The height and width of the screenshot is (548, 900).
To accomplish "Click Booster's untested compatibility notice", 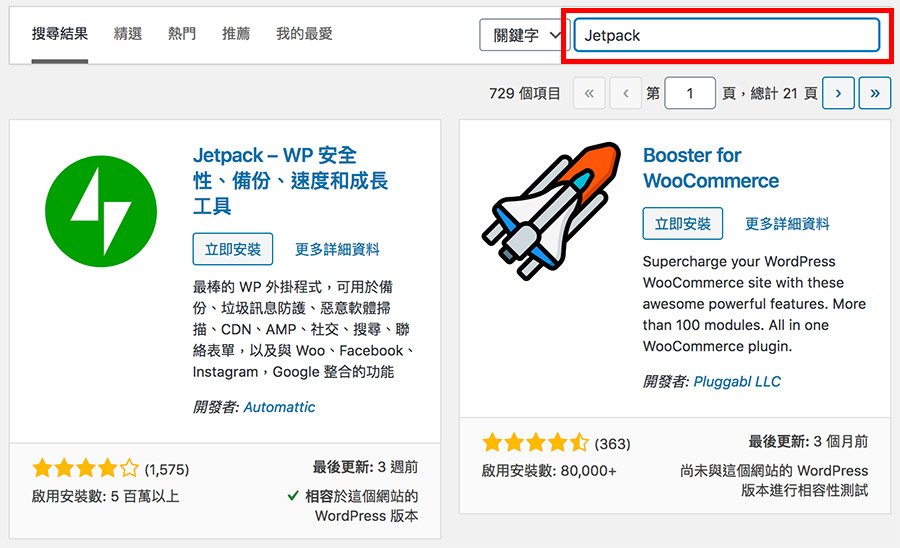I will pyautogui.click(x=774, y=480).
